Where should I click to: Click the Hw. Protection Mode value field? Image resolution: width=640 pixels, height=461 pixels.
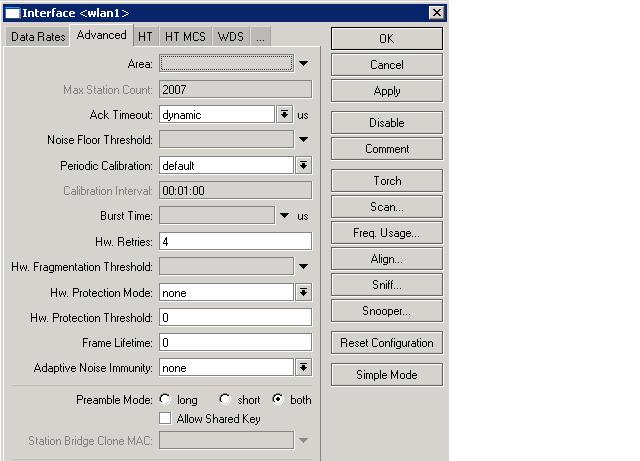coord(226,292)
